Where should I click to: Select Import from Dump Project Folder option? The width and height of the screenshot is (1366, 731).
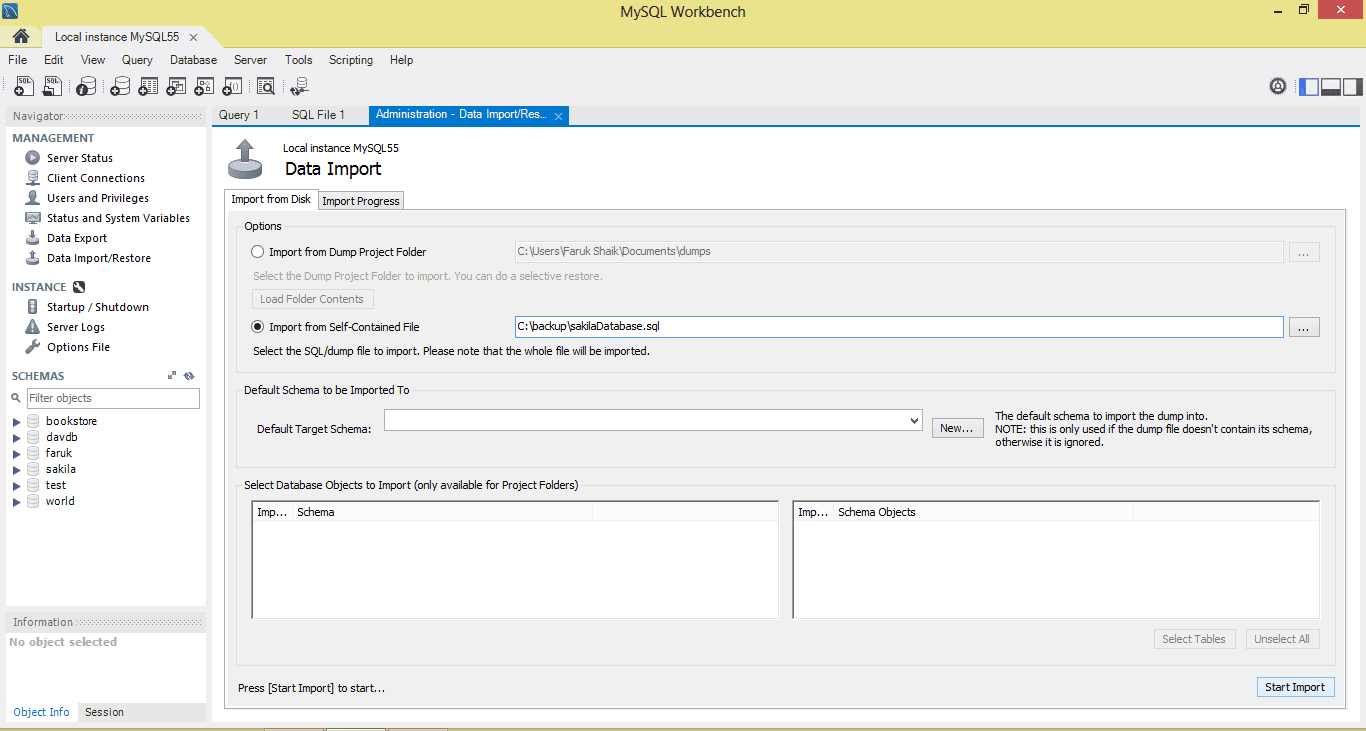[x=257, y=251]
